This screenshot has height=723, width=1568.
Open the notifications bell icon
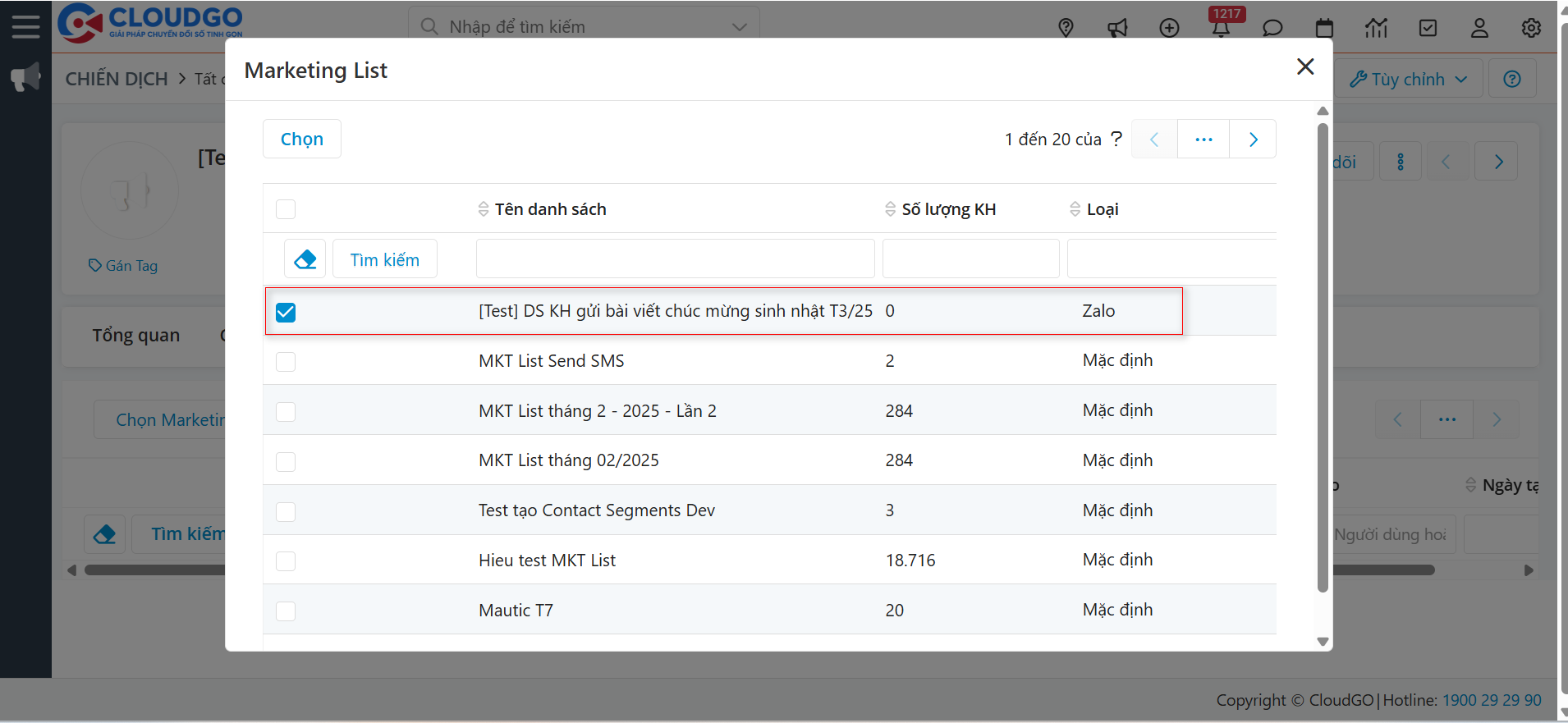click(1221, 28)
